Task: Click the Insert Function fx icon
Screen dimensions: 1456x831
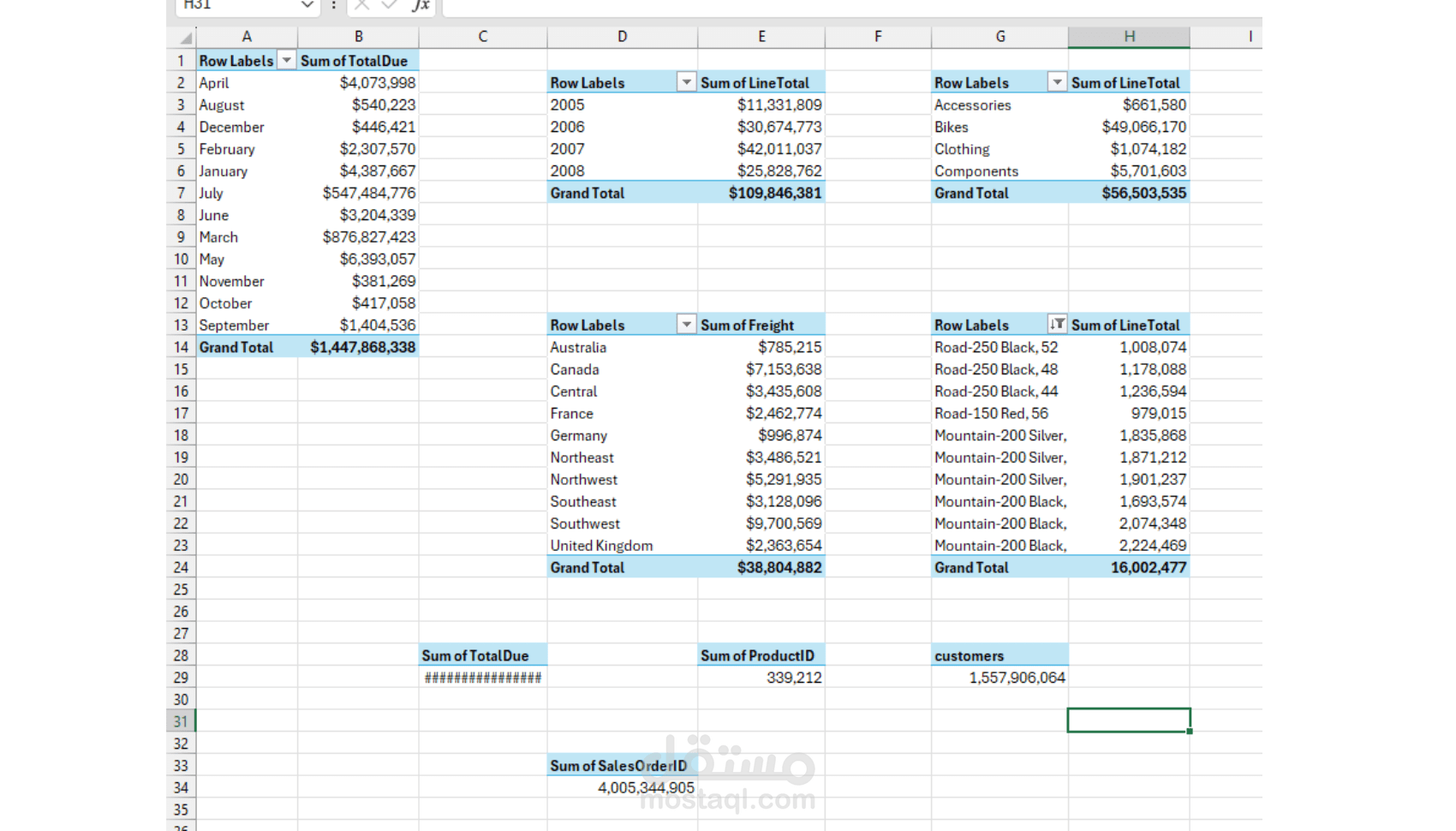Action: pyautogui.click(x=421, y=5)
